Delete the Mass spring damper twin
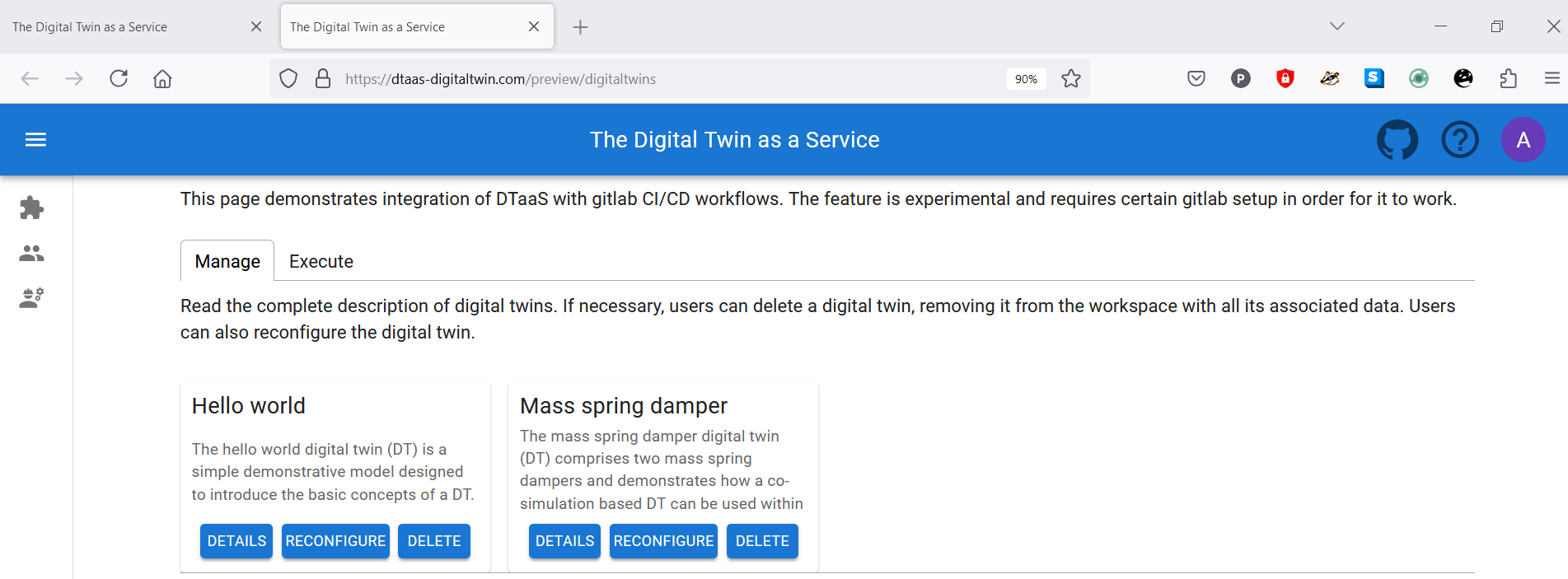The height and width of the screenshot is (579, 1568). [x=762, y=541]
